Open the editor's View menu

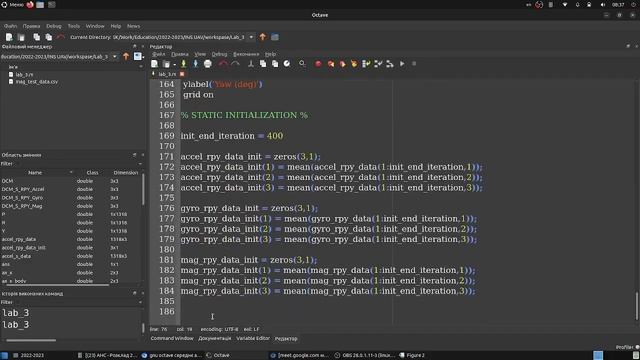pos(200,54)
